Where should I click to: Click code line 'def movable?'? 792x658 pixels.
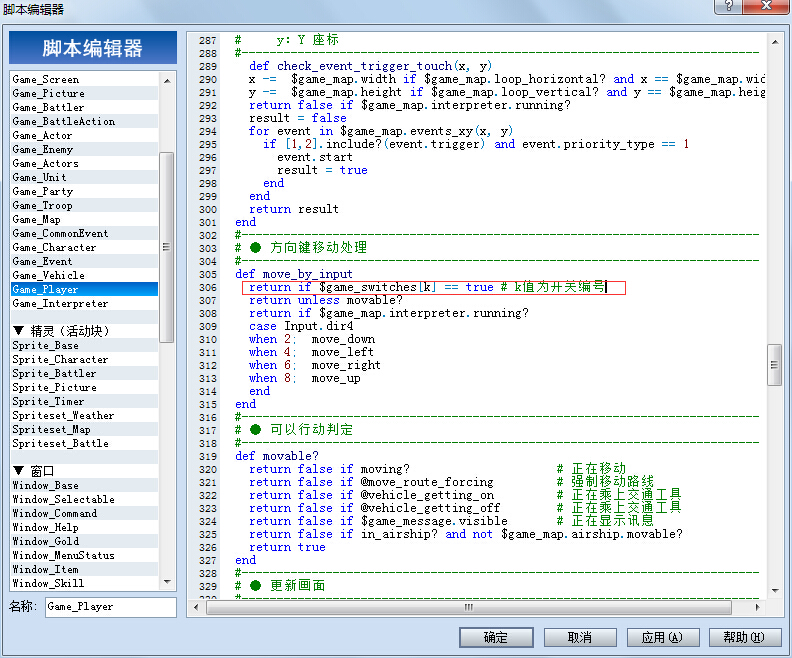click(277, 456)
